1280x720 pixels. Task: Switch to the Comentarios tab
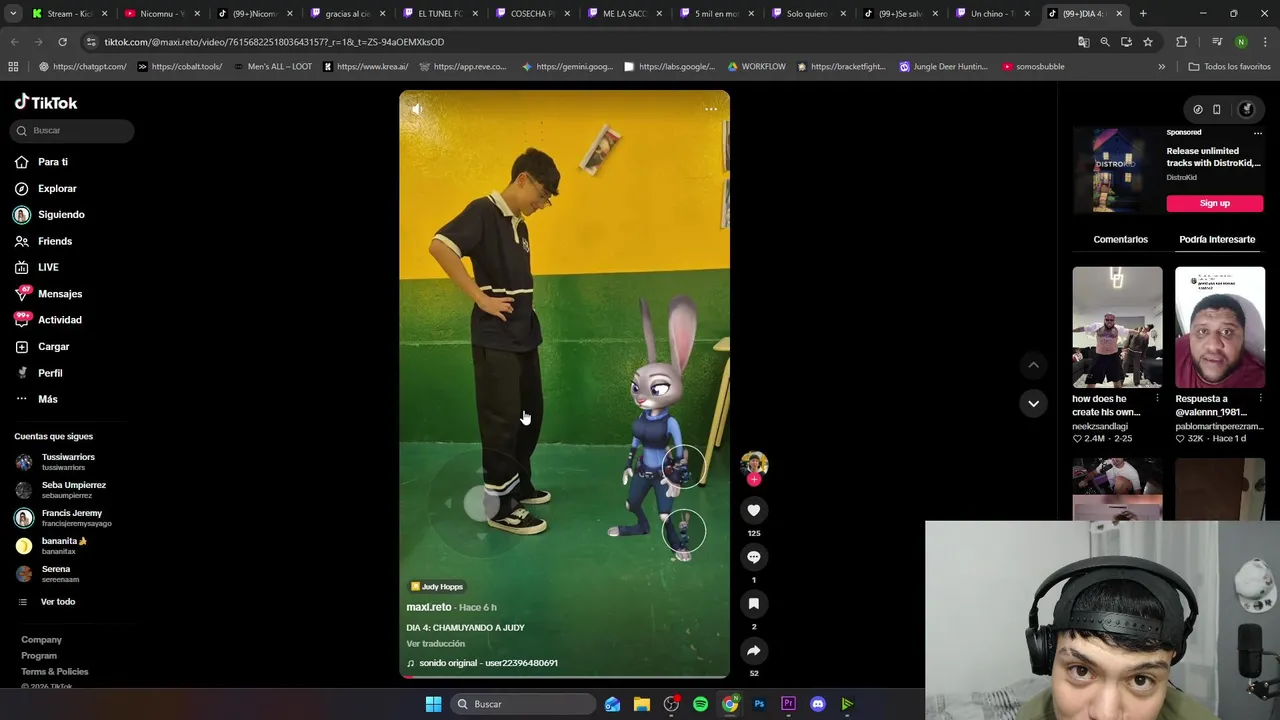1120,239
